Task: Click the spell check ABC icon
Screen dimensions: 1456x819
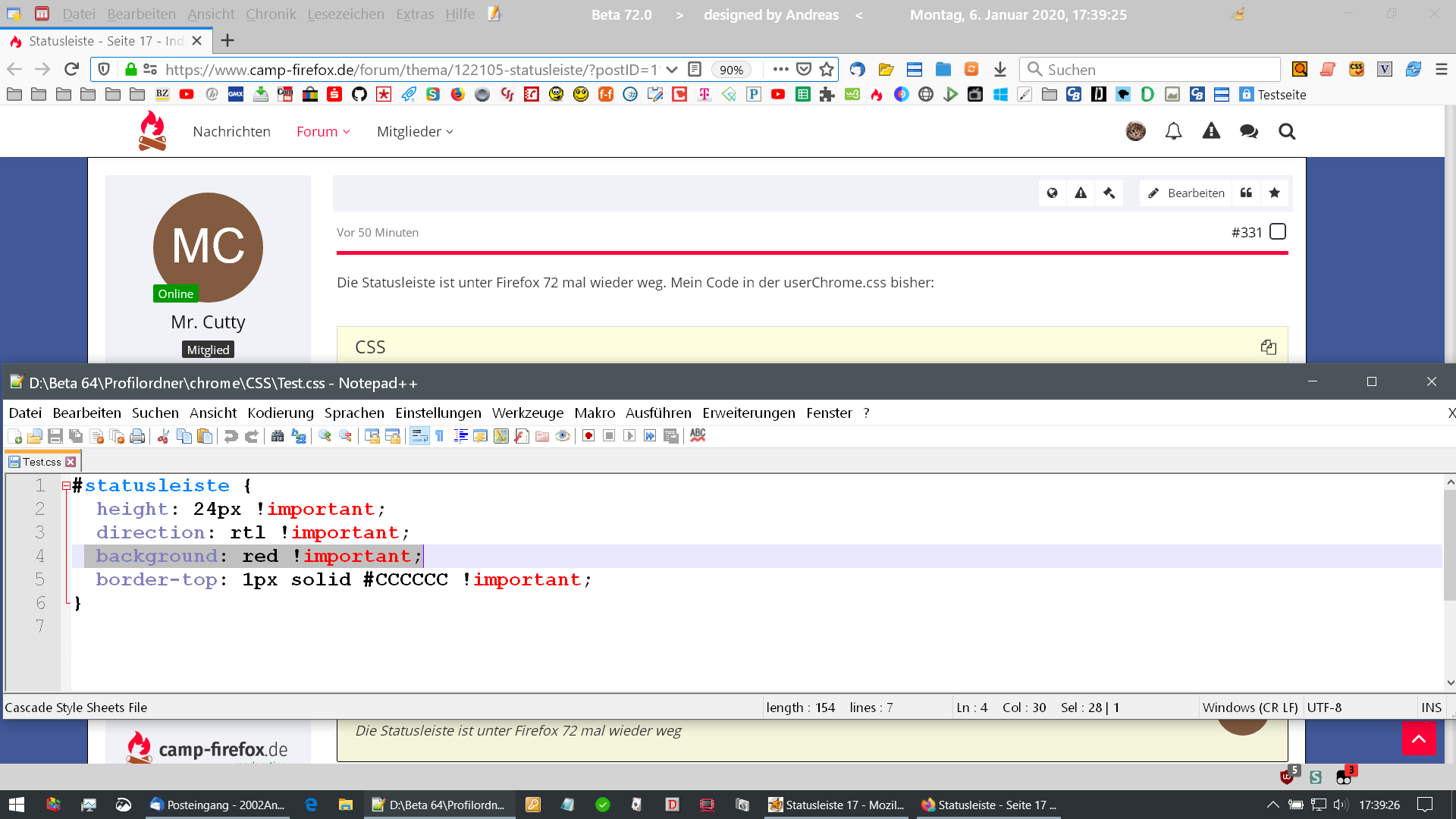Action: point(698,435)
